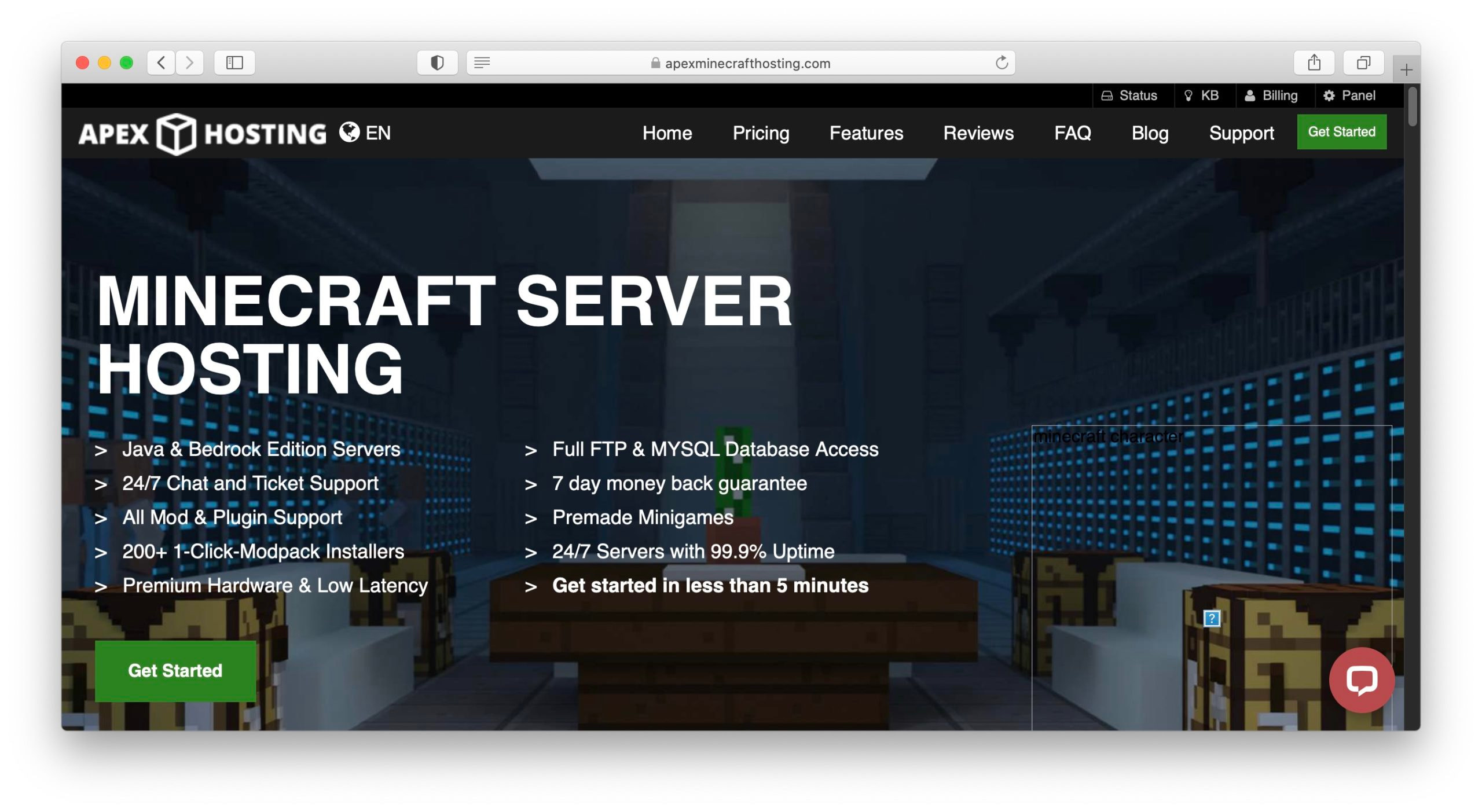Click the broken image question-mark icon

pyautogui.click(x=1212, y=618)
